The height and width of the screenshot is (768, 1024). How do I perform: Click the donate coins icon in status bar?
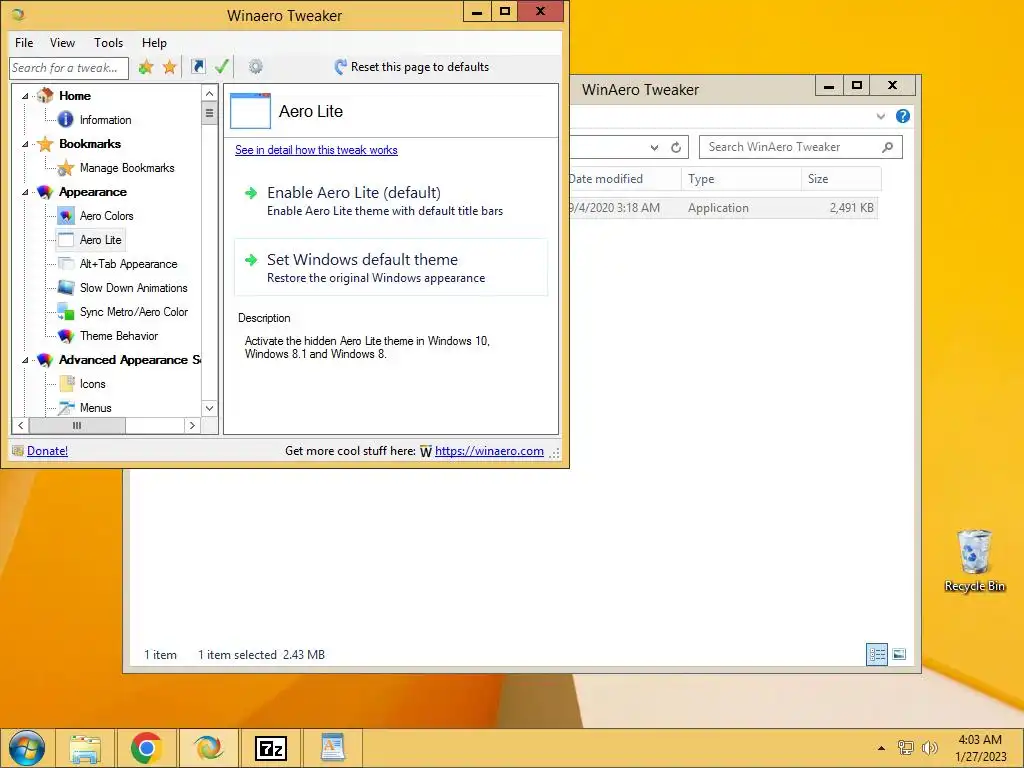(18, 451)
